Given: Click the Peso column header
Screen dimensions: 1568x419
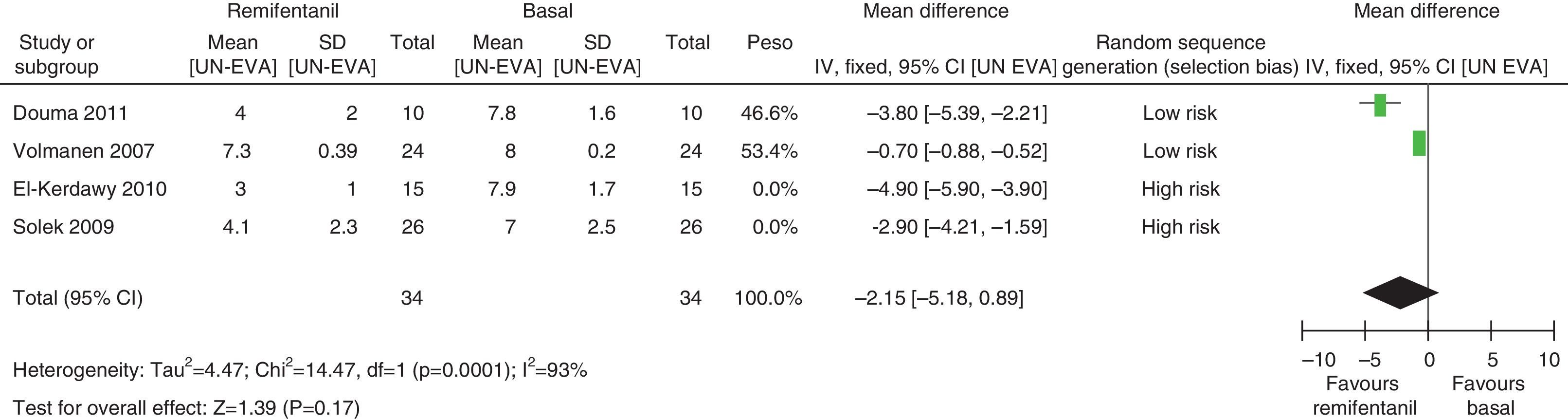Looking at the screenshot, I should [x=769, y=43].
